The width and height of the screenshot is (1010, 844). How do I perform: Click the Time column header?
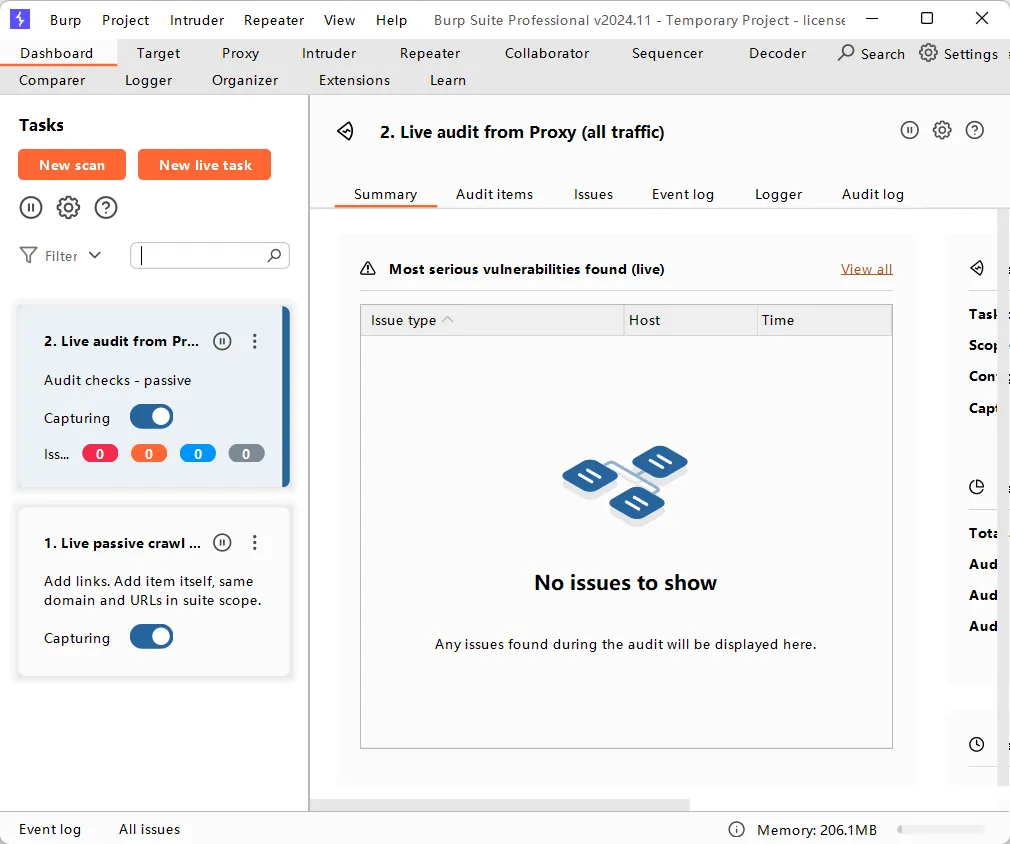tap(824, 320)
